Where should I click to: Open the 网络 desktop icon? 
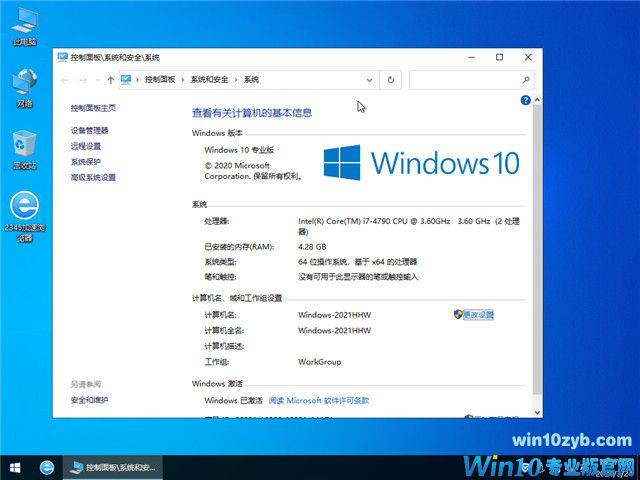tap(25, 88)
